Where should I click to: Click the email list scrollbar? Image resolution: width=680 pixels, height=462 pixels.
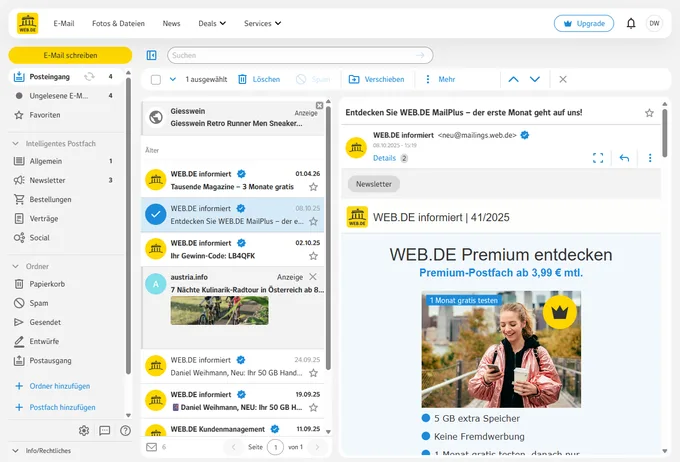click(328, 236)
